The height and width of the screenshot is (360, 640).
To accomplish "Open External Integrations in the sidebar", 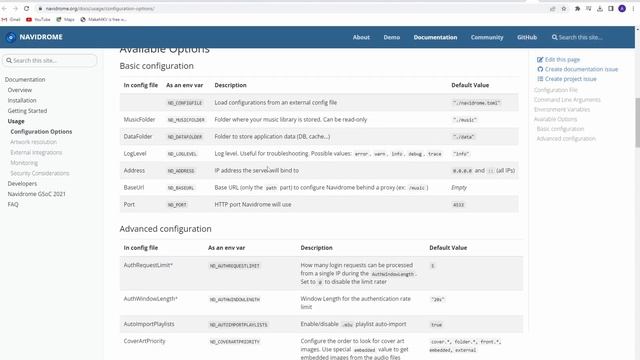I will point(36,152).
